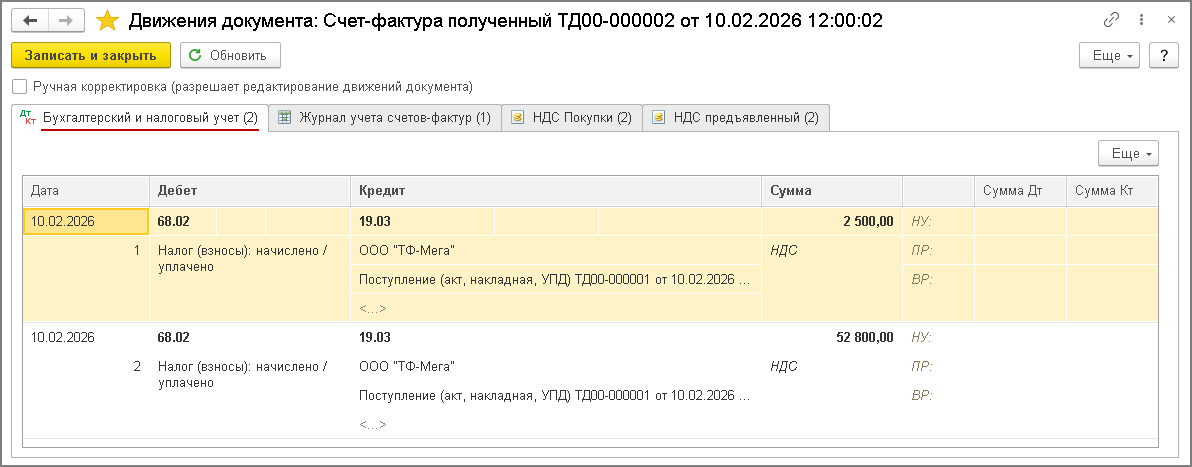
Task: Click the Дебет column header
Action: [x=250, y=191]
